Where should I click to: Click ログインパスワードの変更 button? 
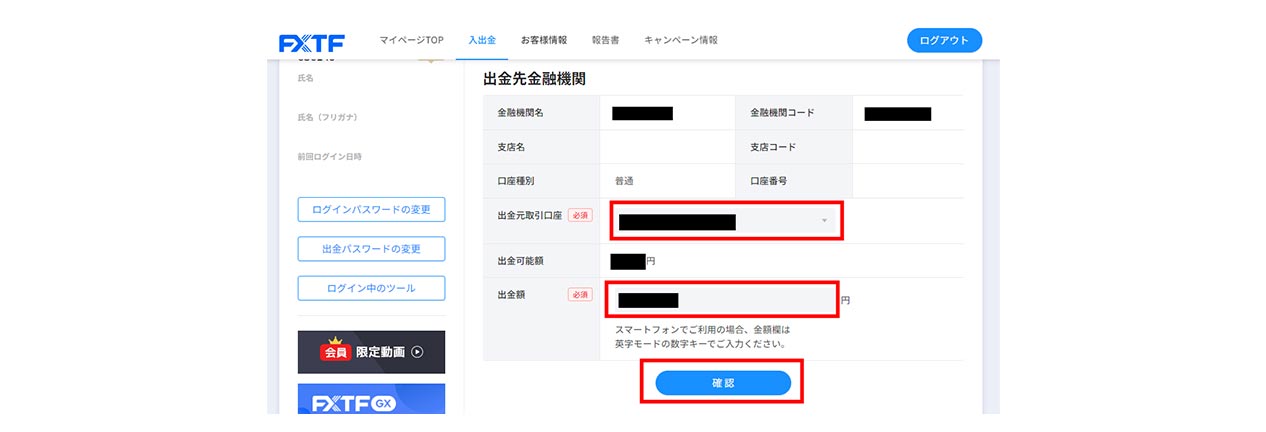[371, 210]
